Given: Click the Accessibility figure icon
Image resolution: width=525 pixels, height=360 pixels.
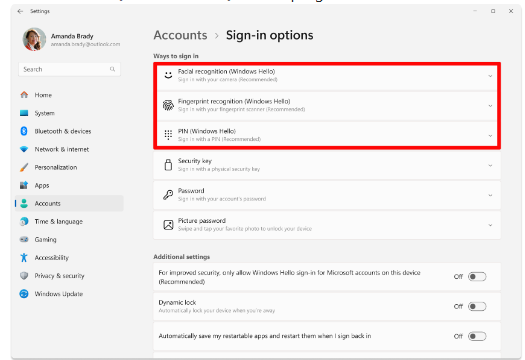Looking at the screenshot, I should [24, 258].
